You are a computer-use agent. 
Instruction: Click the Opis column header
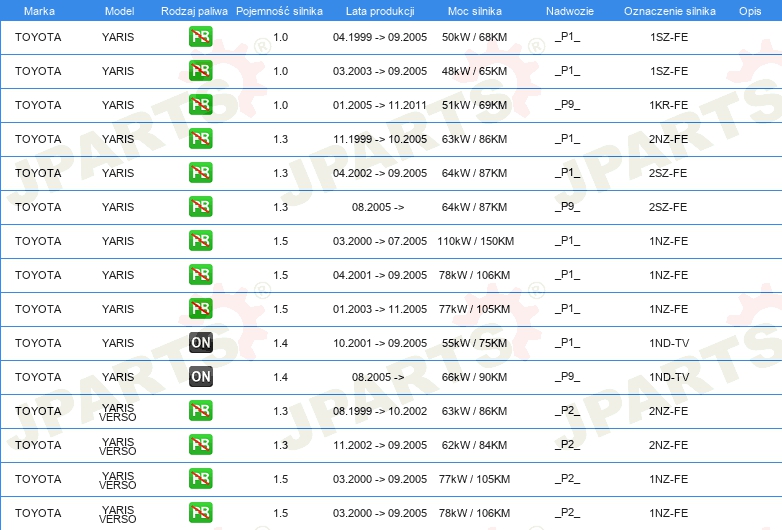[x=750, y=11]
